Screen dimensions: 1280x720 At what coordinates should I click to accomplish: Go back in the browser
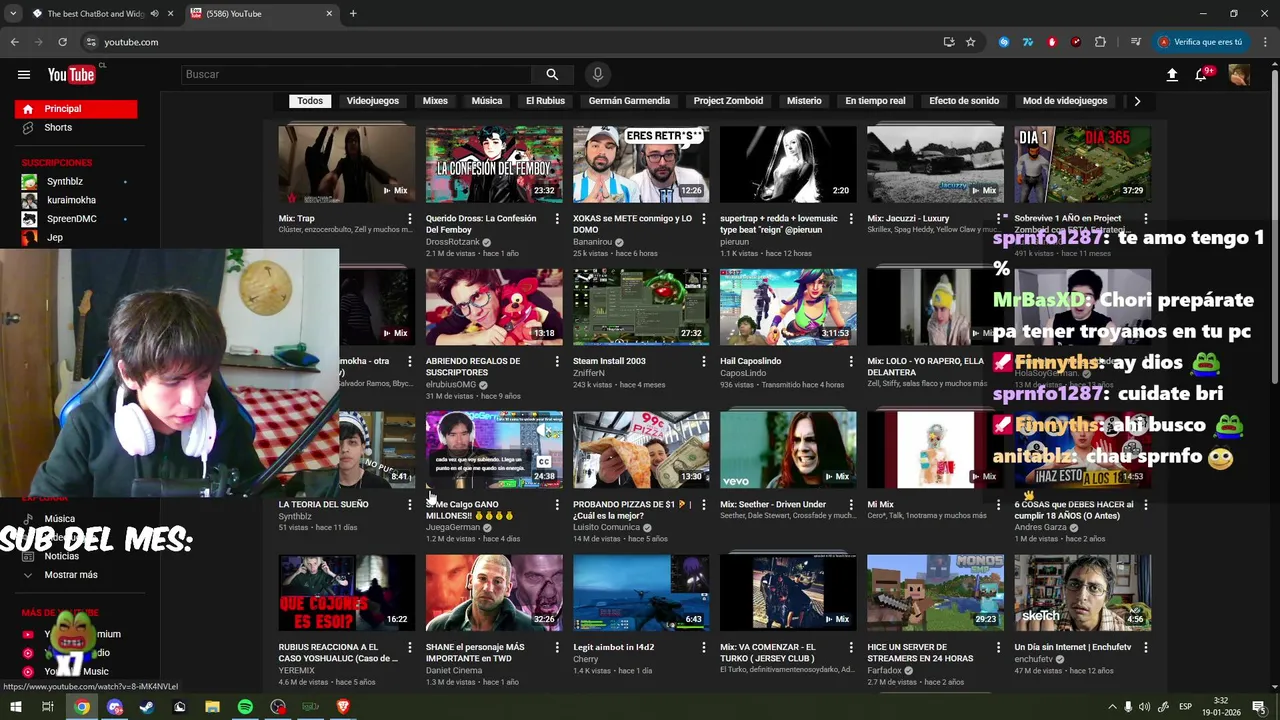click(15, 42)
